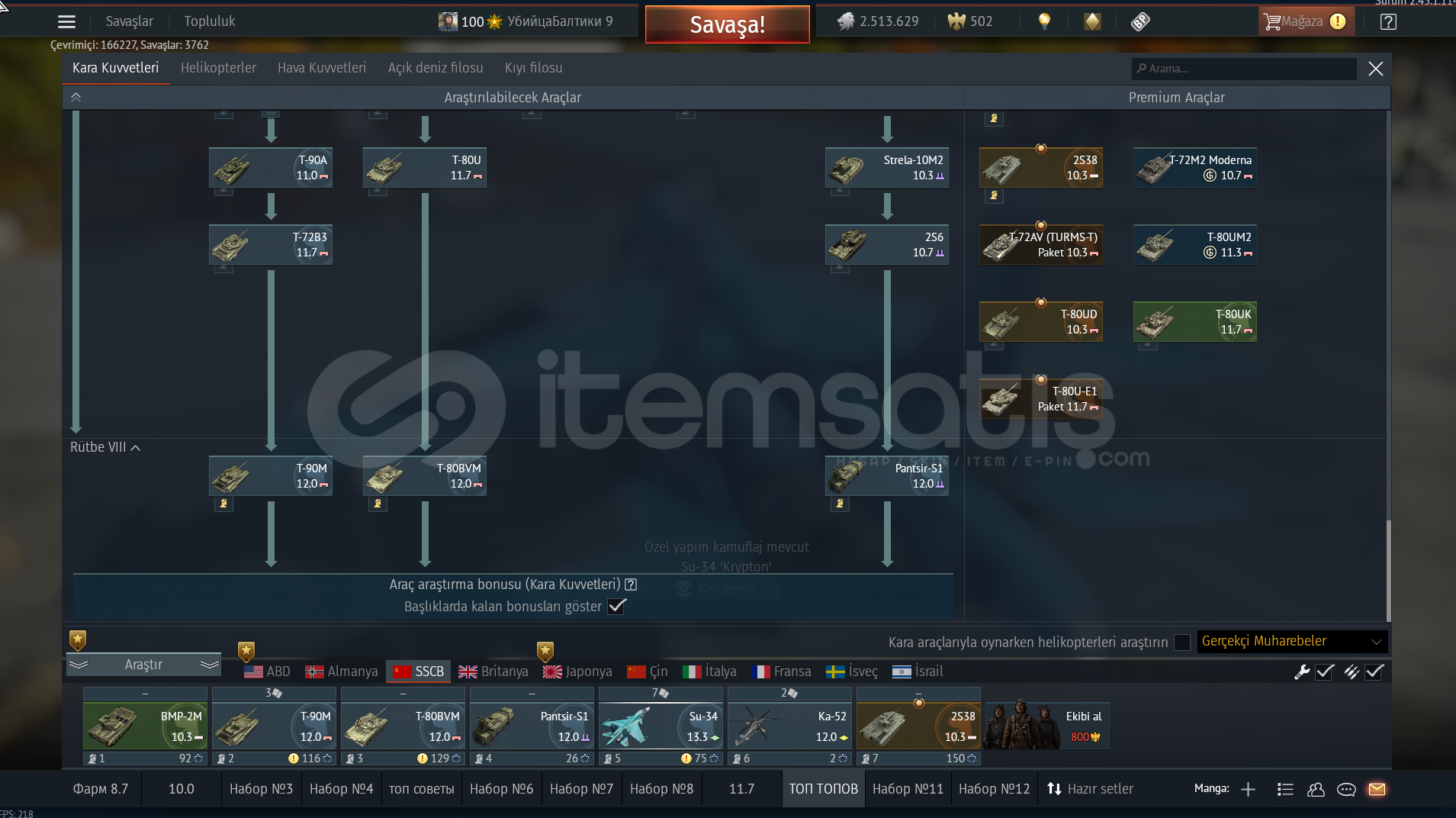
Task: Click the Mağaza warning exclamation badge
Action: click(1338, 21)
